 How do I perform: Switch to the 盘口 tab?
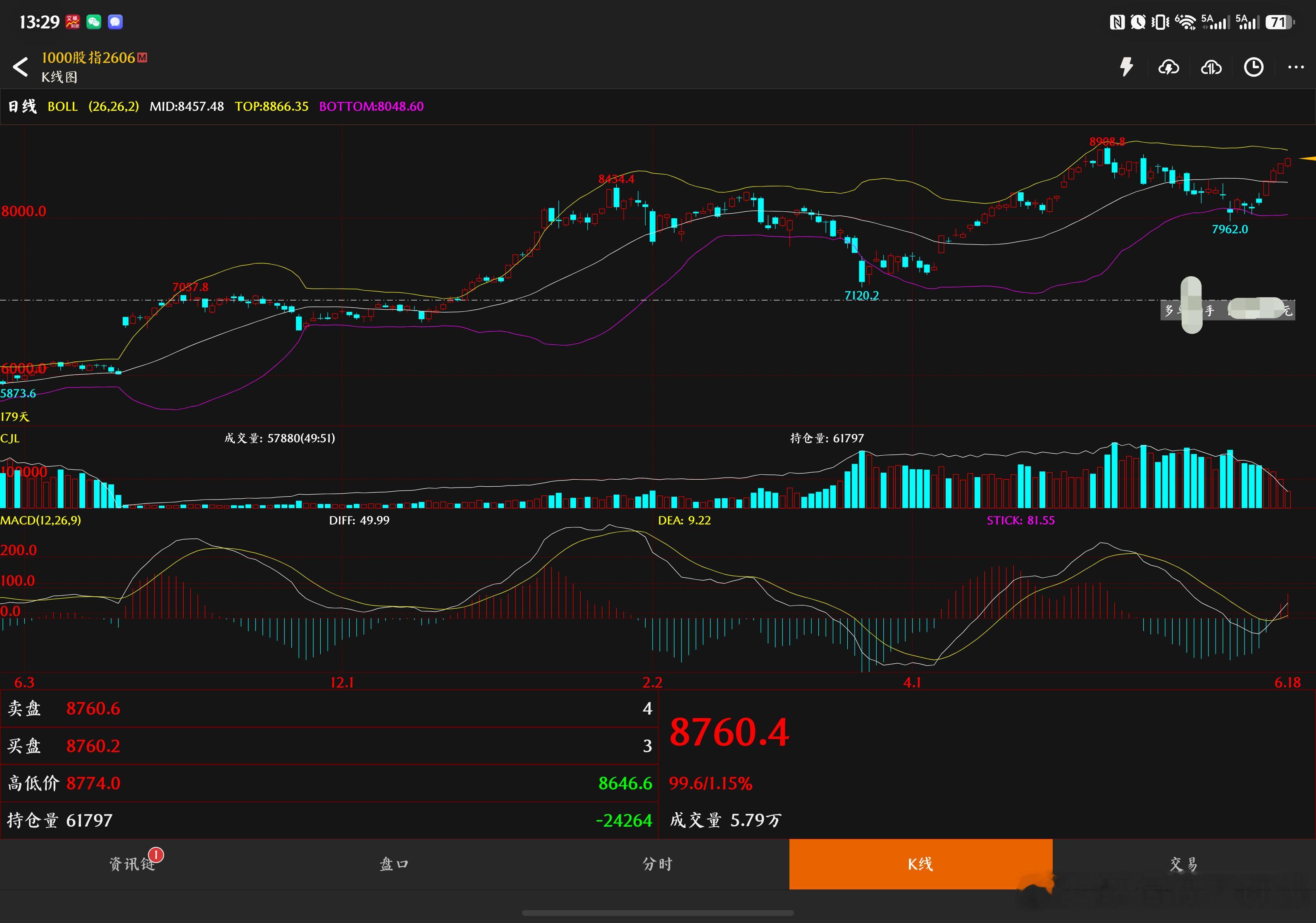click(394, 864)
